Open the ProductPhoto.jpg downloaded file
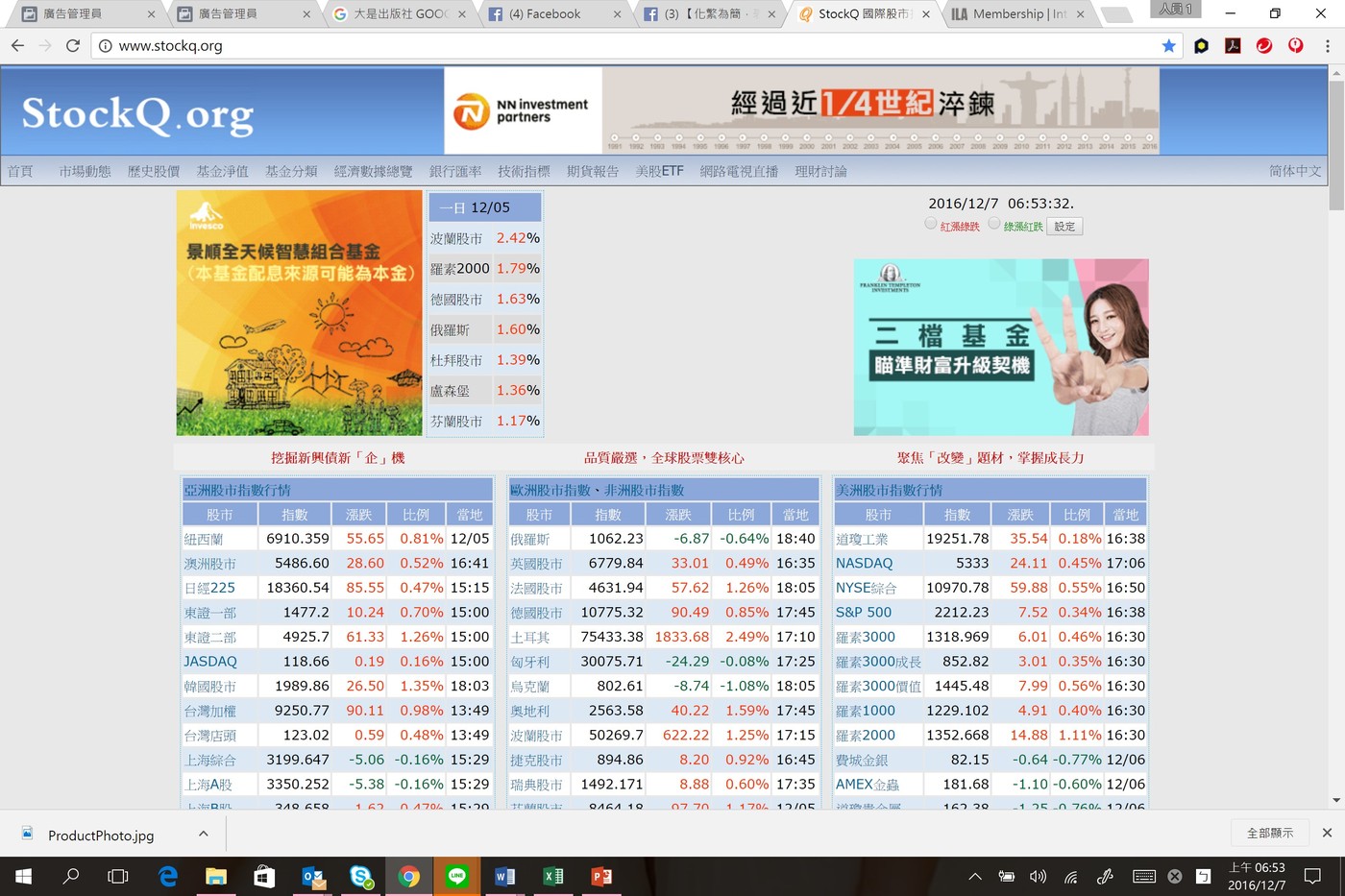 [101, 835]
